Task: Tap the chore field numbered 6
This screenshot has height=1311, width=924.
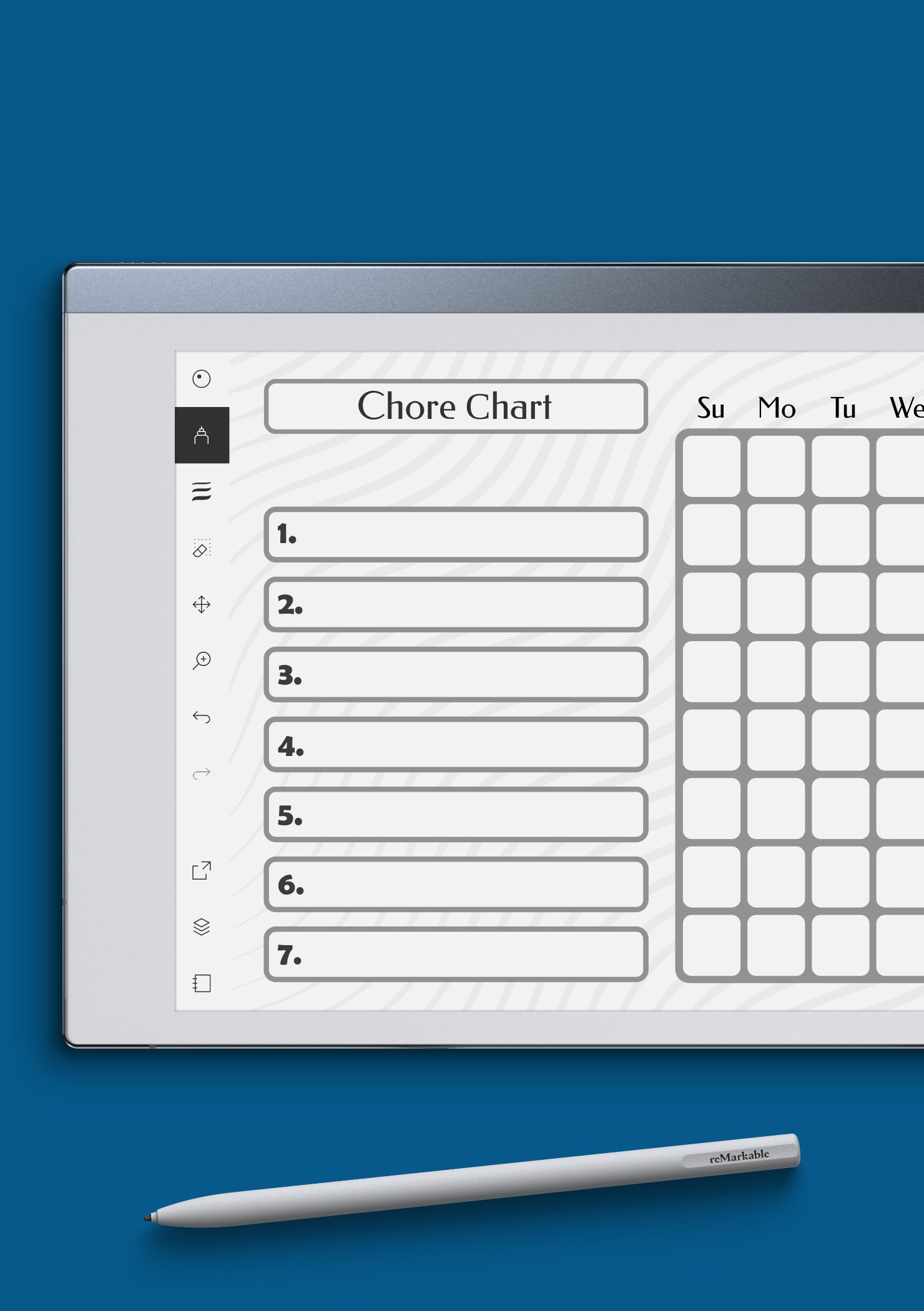Action: tap(456, 885)
